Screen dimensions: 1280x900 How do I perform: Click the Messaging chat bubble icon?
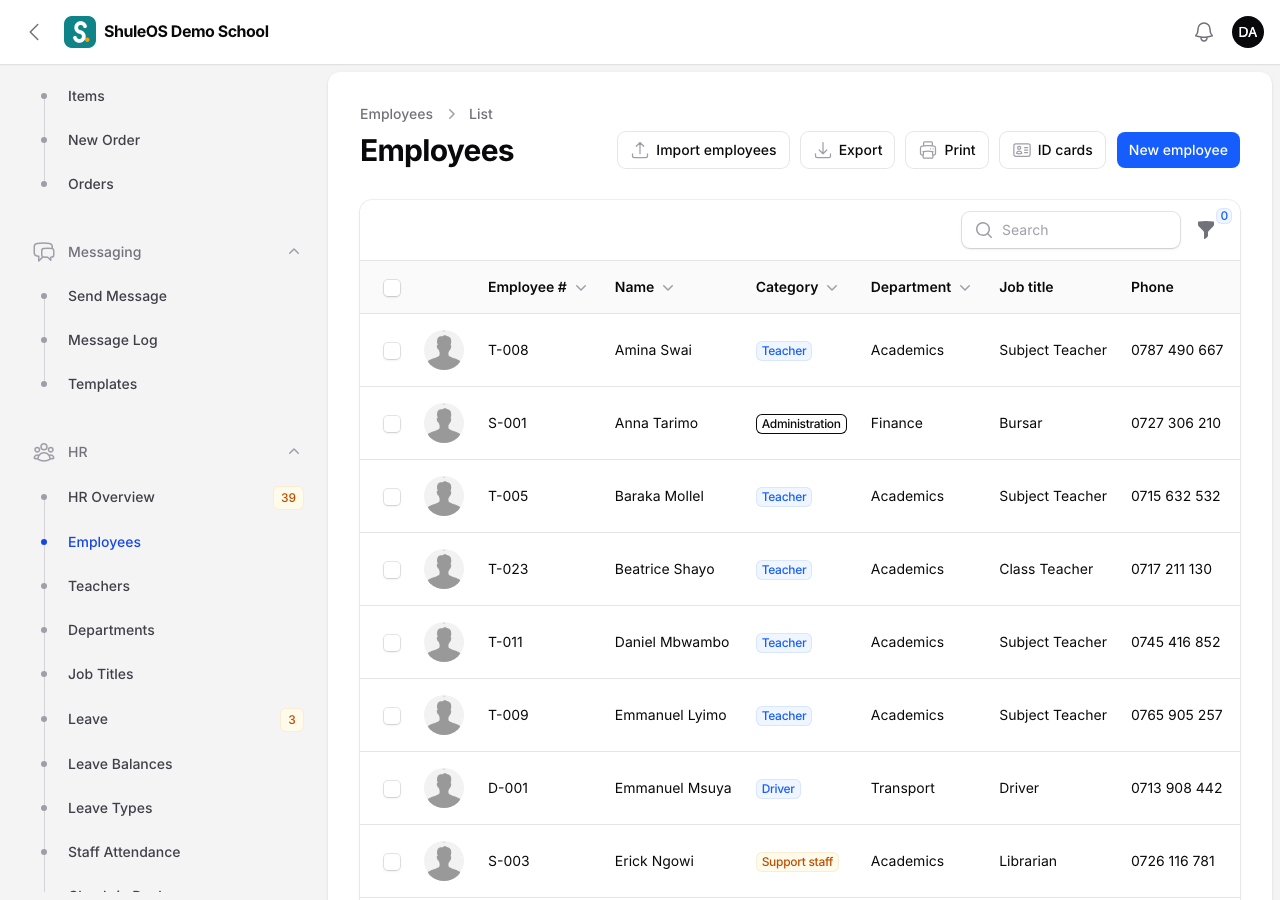(44, 252)
